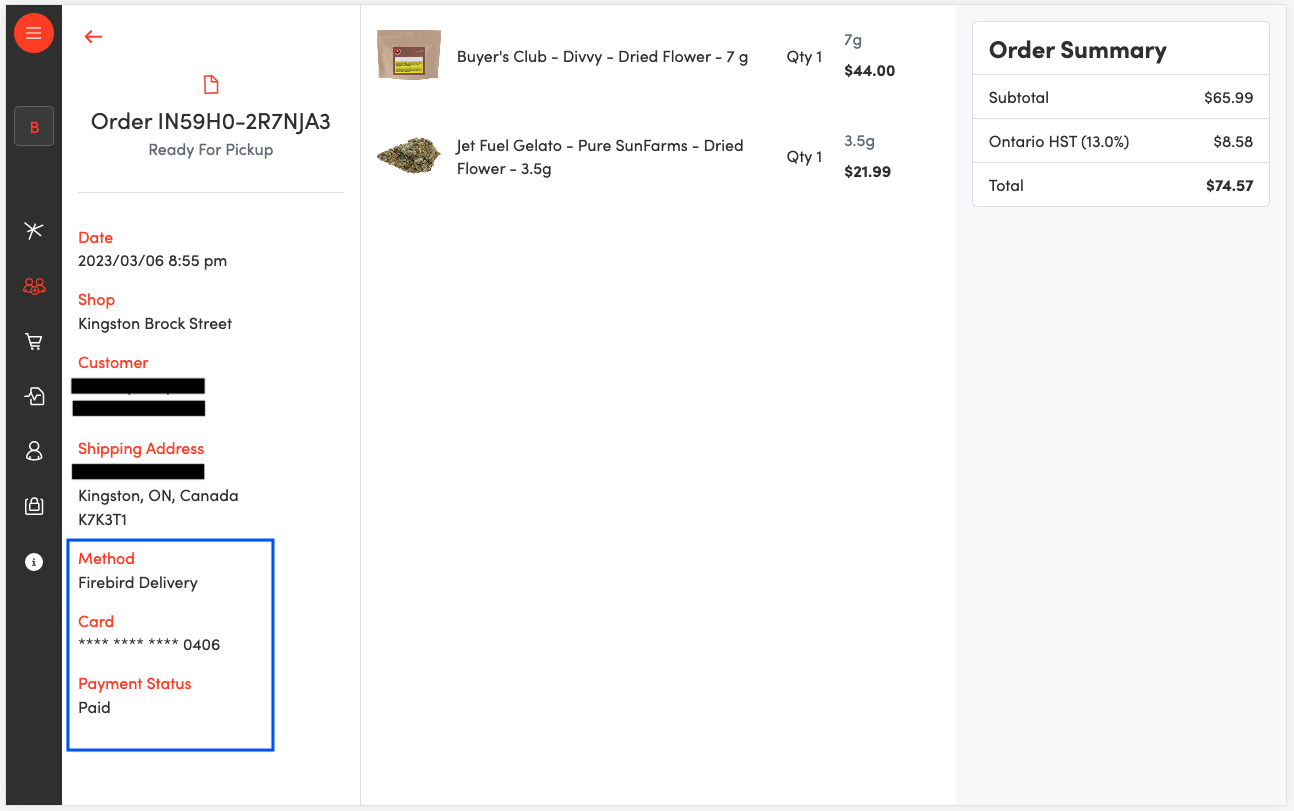
Task: Select the customers group sidebar icon
Action: 34,287
